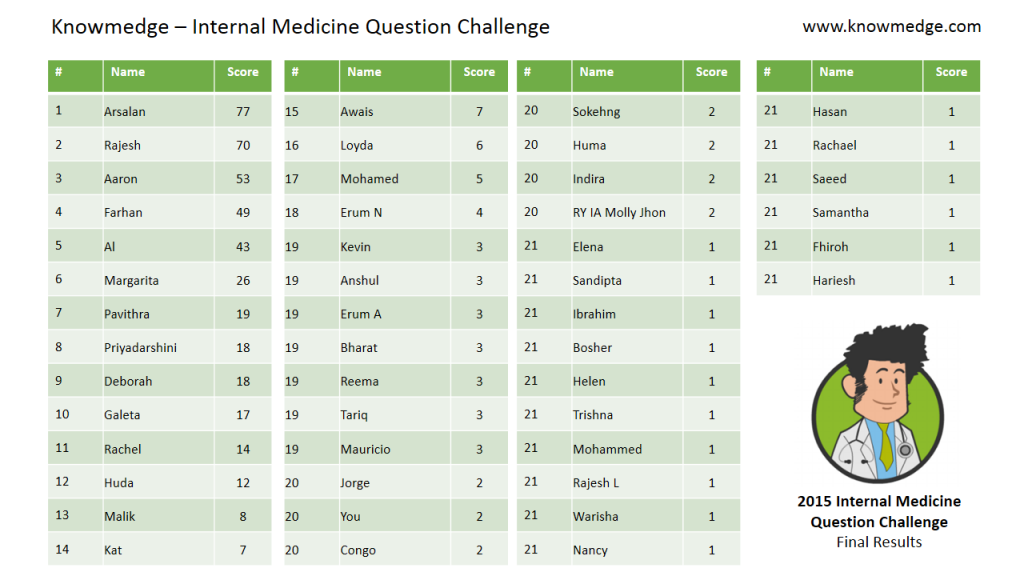Click Rajesh's score of 70
Image resolution: width=1024 pixels, height=576 pixels.
[x=243, y=145]
